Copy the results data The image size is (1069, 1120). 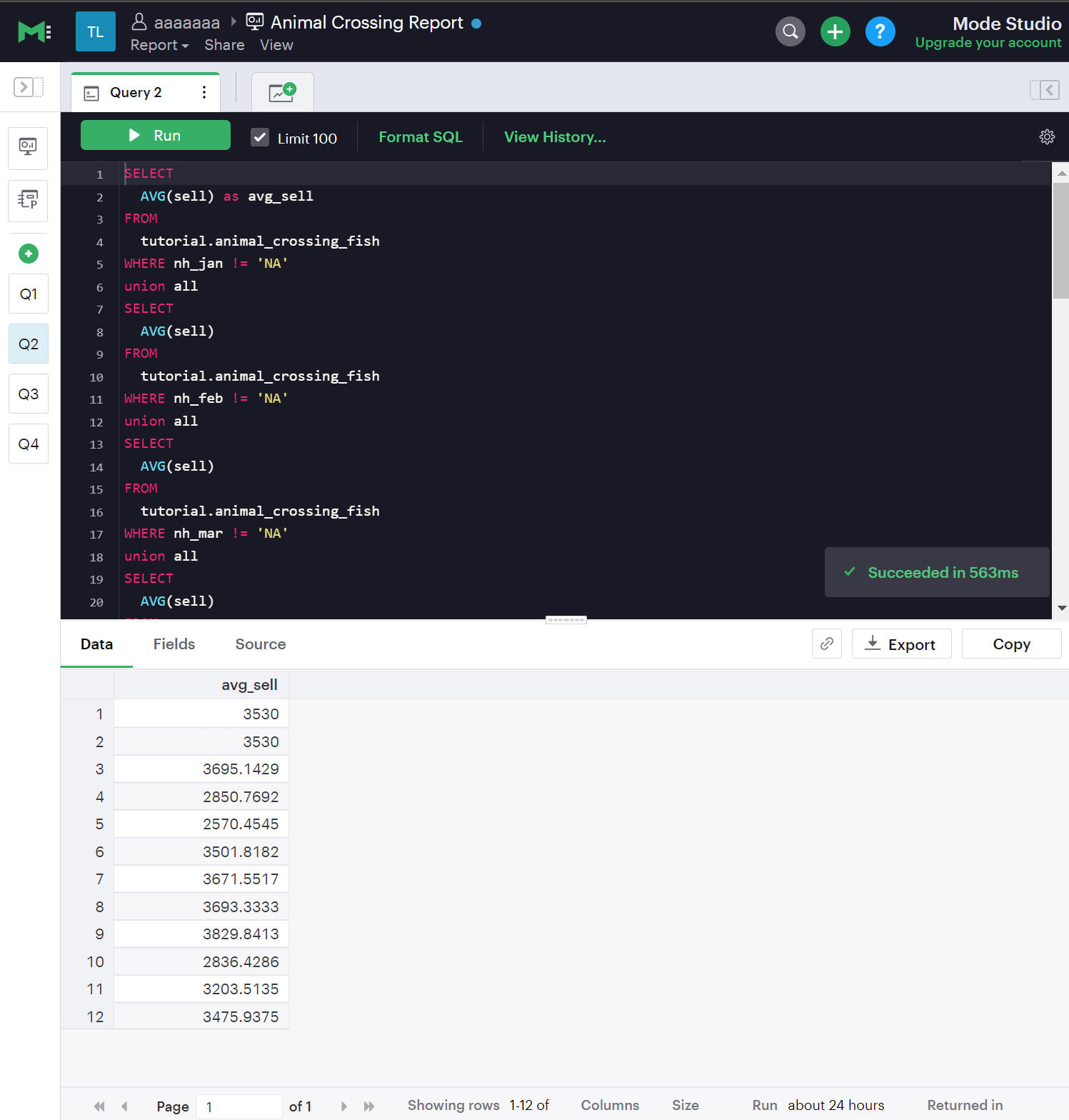tap(1011, 644)
